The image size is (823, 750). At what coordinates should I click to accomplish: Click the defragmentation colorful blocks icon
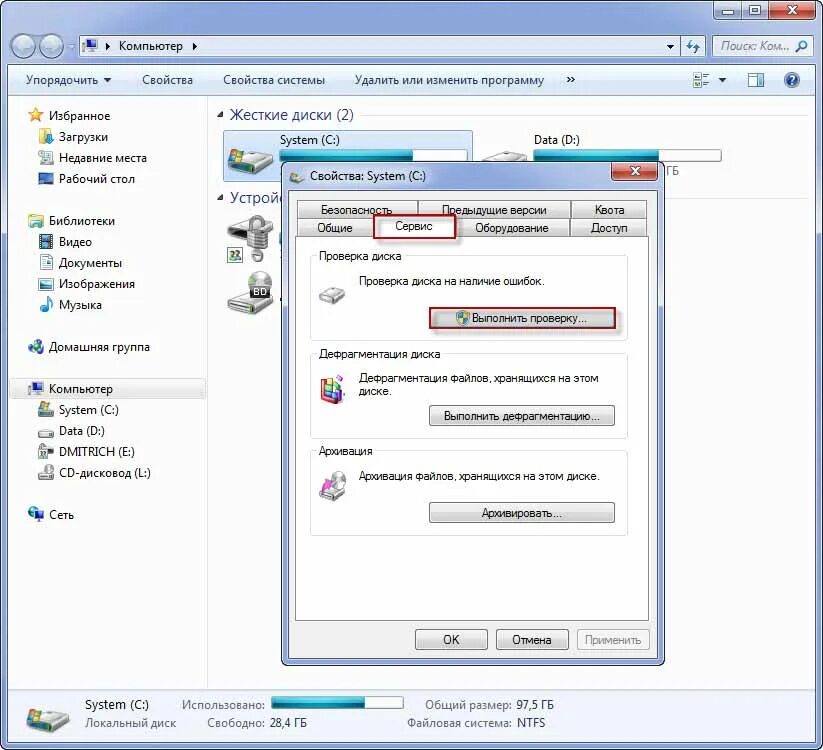coord(333,389)
